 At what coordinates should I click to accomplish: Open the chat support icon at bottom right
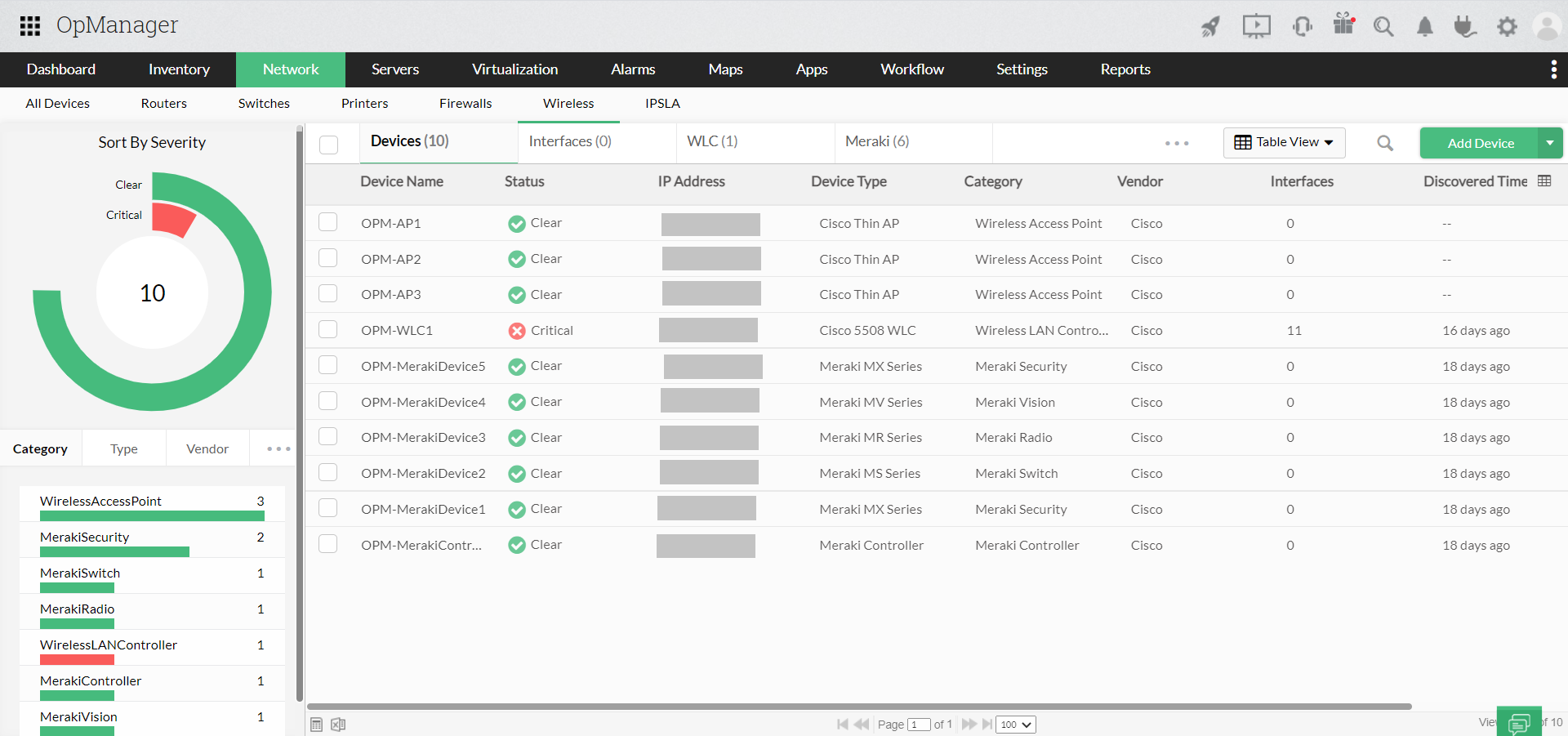[x=1519, y=722]
